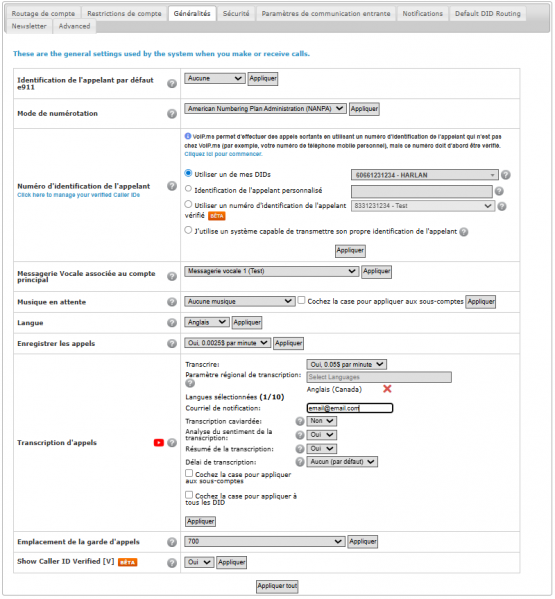This screenshot has width=555, height=599.
Task: Open help icon for Délai de transcription
Action: click(x=300, y=462)
